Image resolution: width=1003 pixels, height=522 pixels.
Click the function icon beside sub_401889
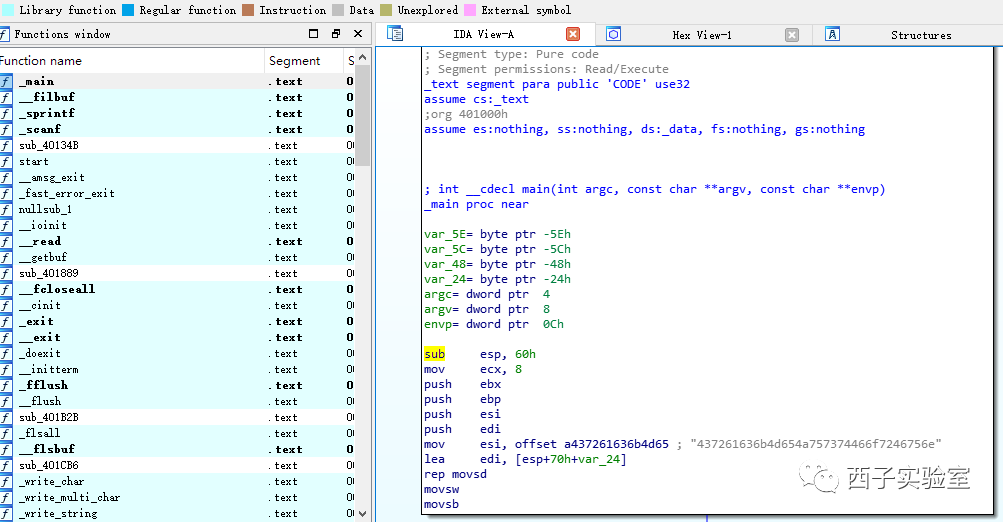6,273
